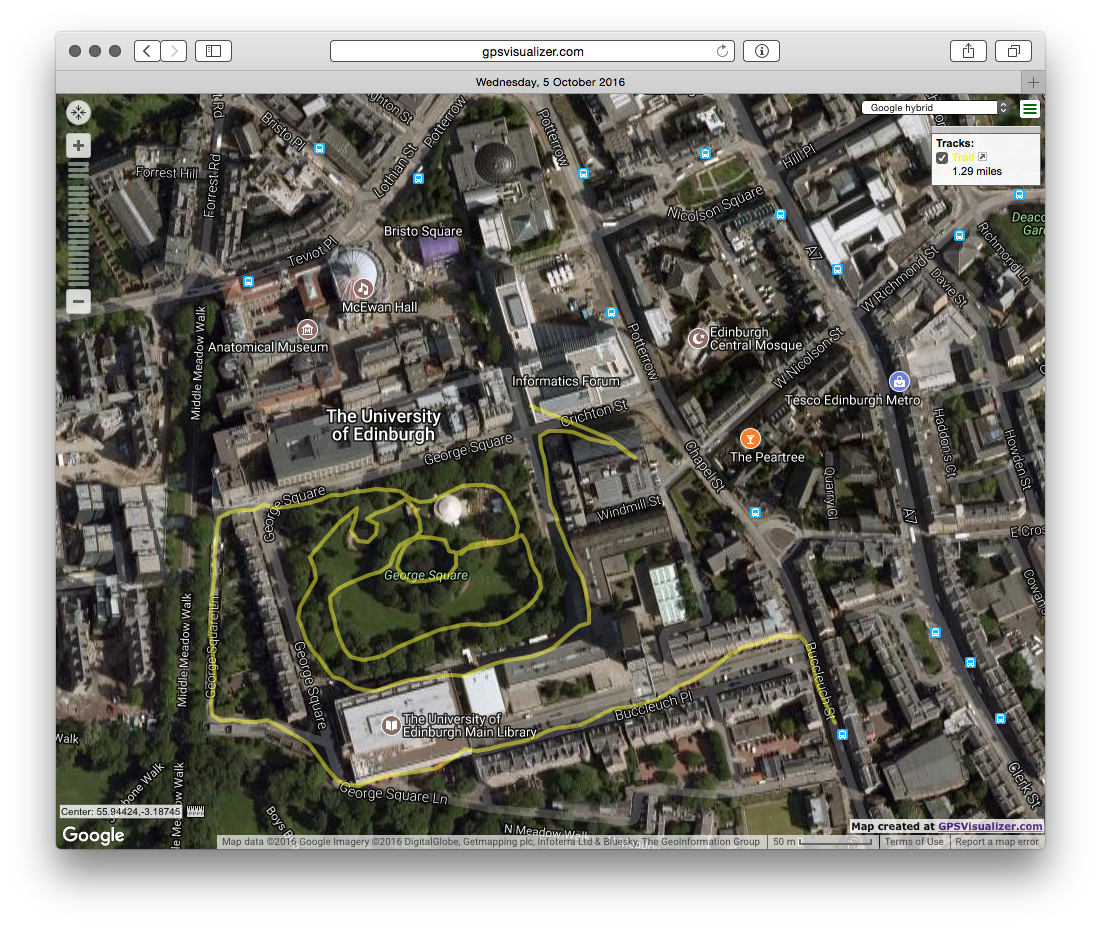Click the bus stop icon on Lothian St
Viewport: 1101px width, 929px height.
click(x=418, y=178)
